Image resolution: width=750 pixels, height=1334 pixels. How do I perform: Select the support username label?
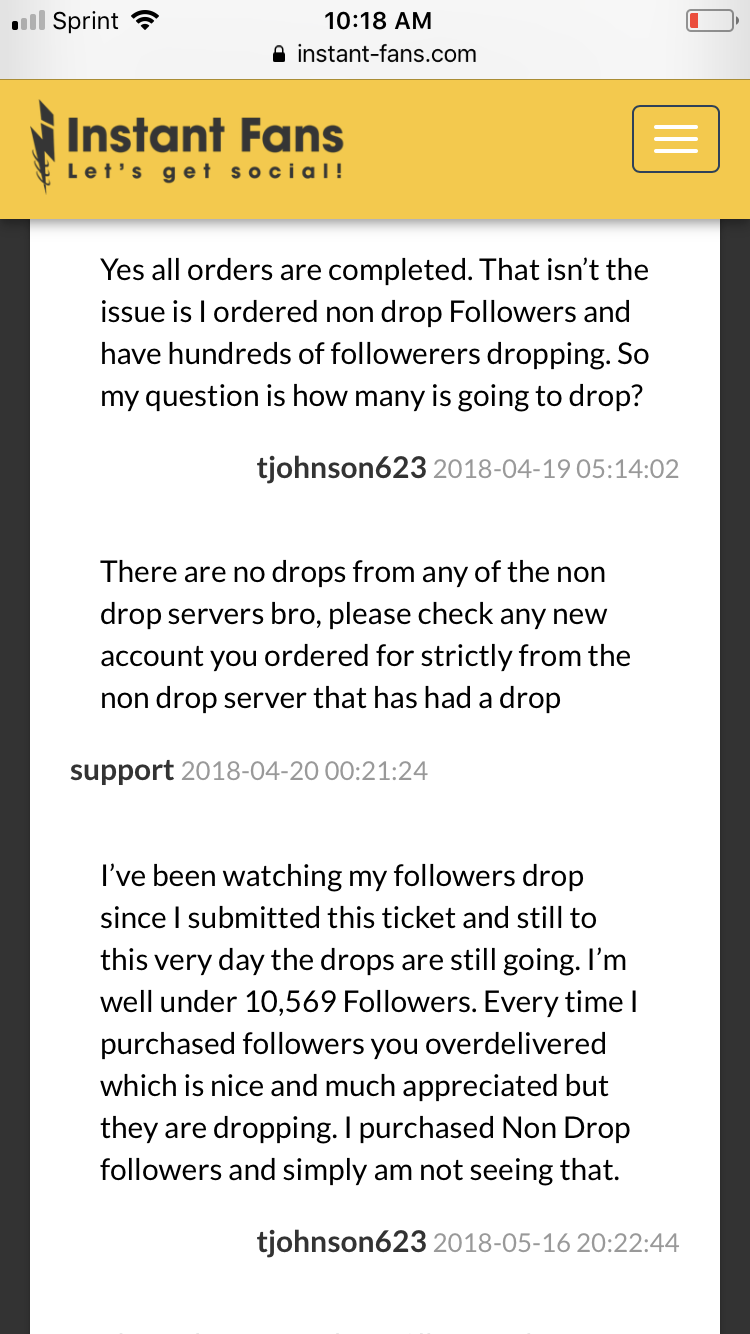click(x=122, y=771)
